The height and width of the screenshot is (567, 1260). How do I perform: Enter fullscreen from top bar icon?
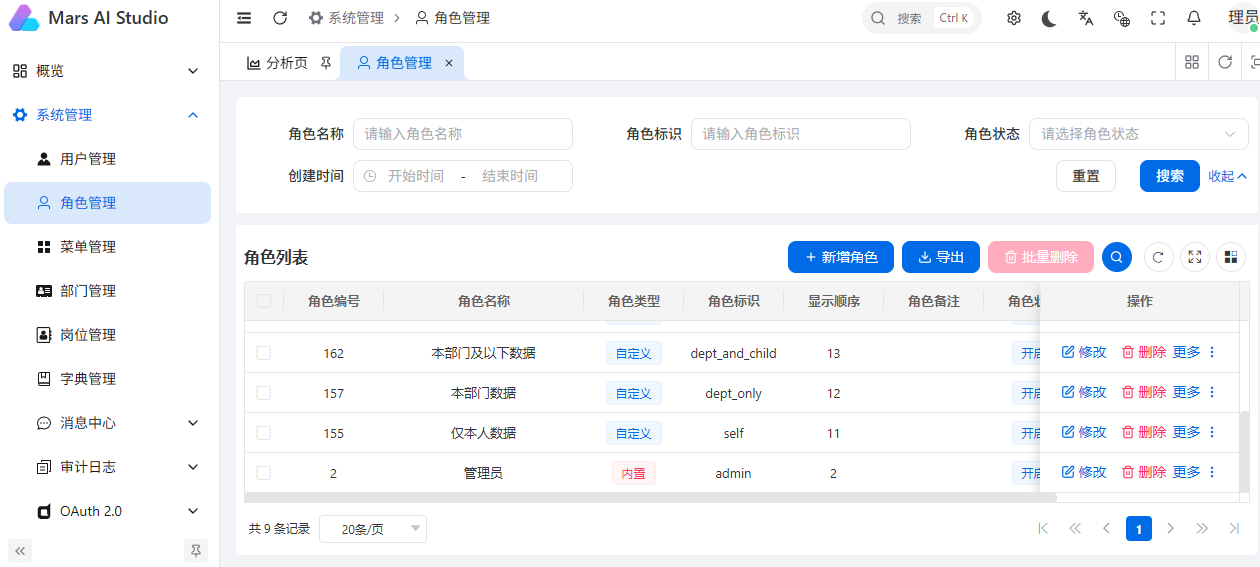(1158, 18)
